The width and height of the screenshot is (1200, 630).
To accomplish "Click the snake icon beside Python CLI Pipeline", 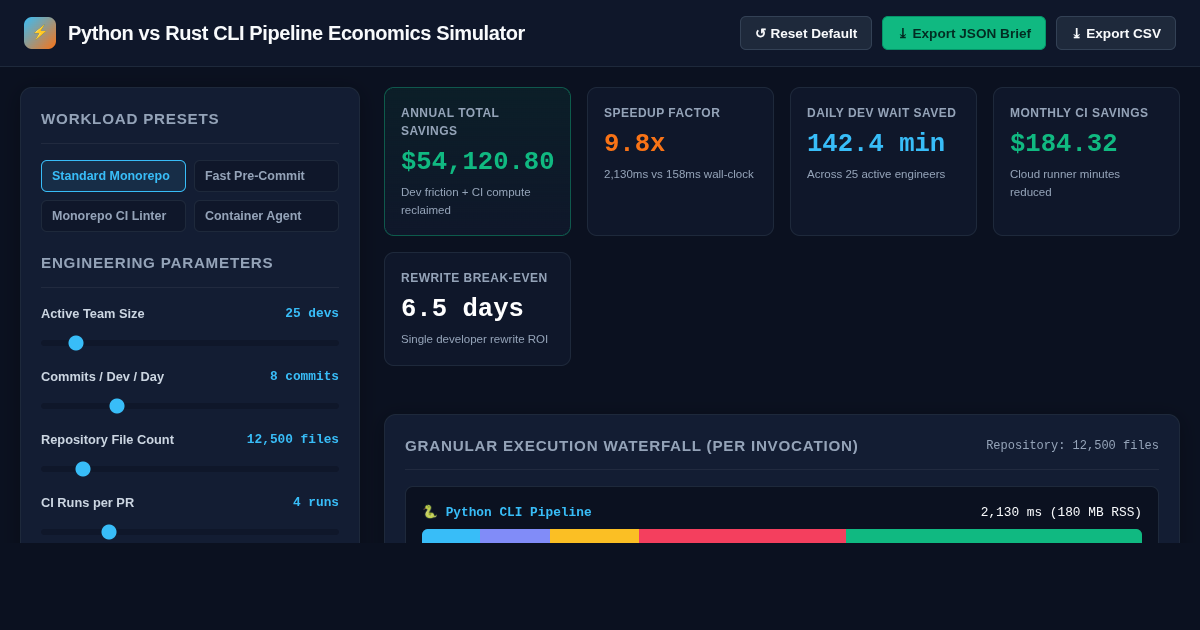I will (x=430, y=512).
